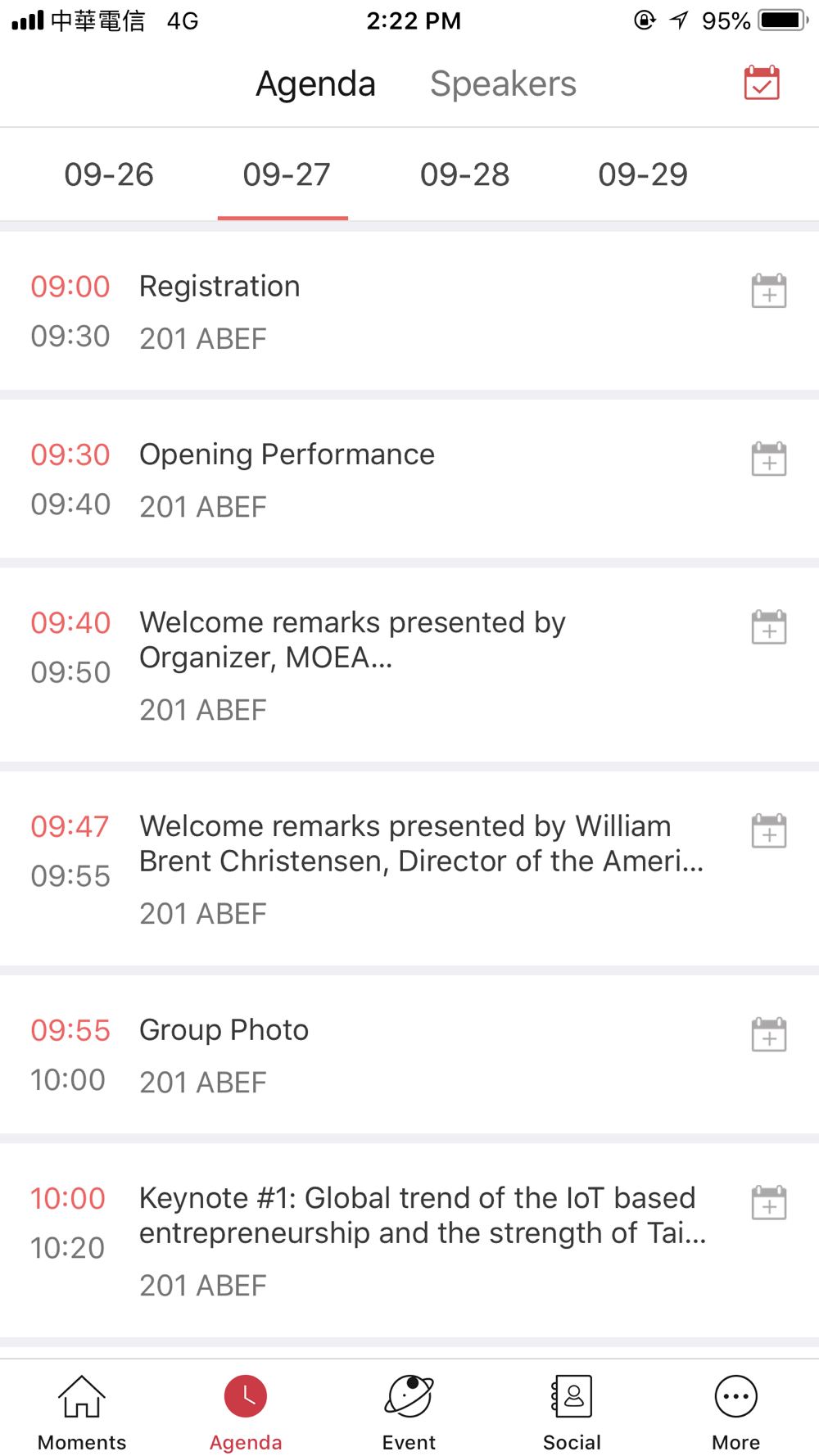
Task: Open my schedule calendar icon at top right
Action: pos(761,83)
